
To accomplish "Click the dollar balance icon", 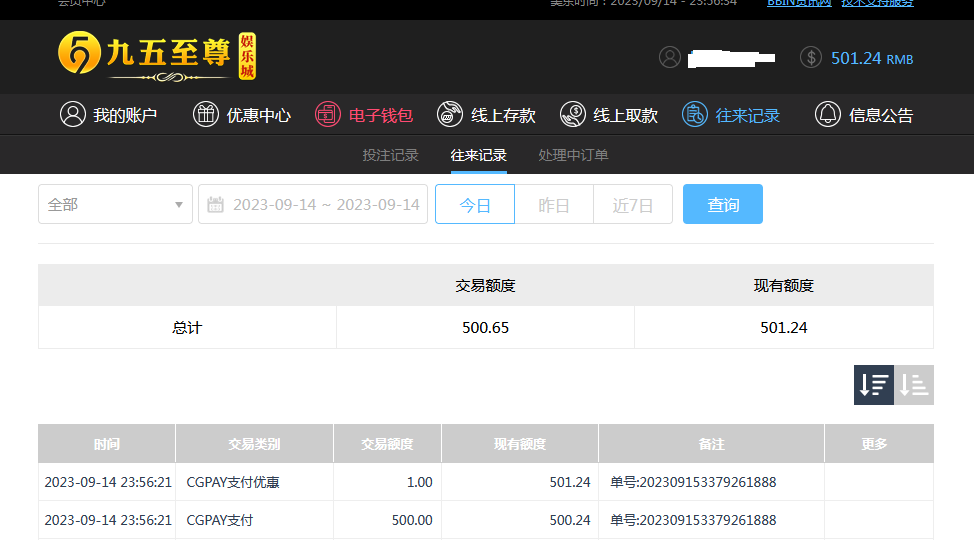I will click(x=811, y=58).
